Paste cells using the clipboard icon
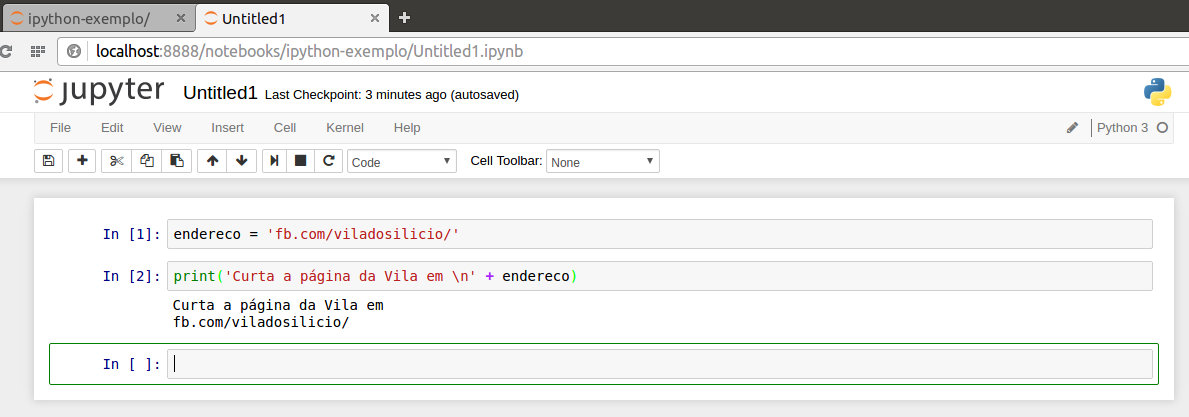The height and width of the screenshot is (417, 1189). [x=176, y=161]
